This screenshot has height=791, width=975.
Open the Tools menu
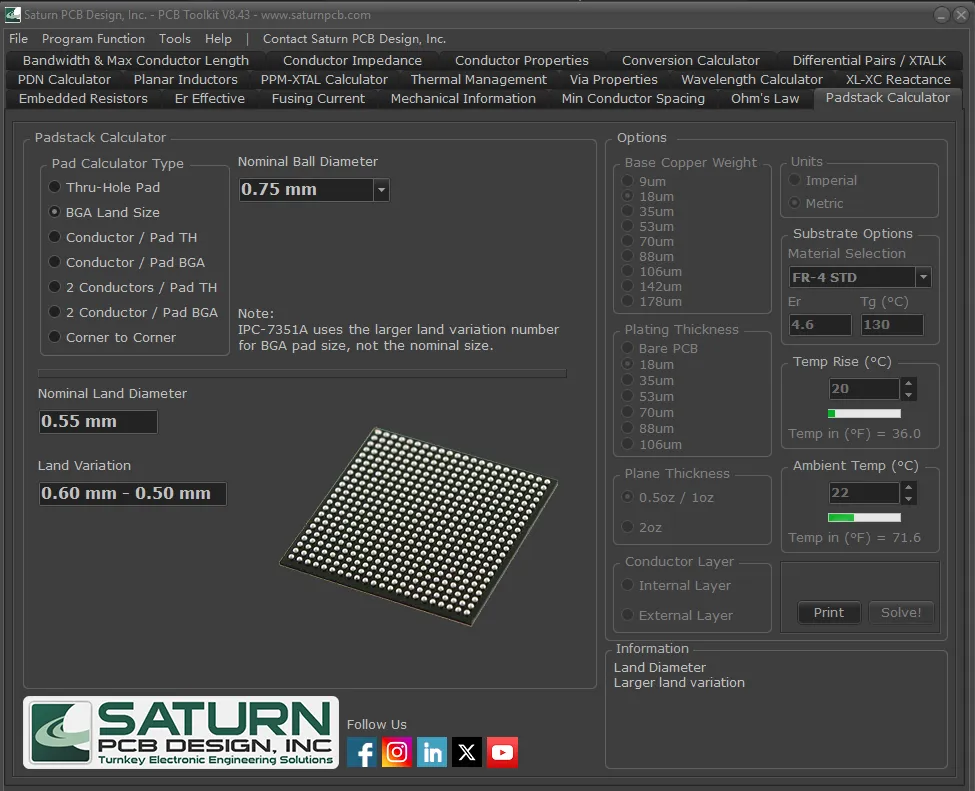pos(175,39)
